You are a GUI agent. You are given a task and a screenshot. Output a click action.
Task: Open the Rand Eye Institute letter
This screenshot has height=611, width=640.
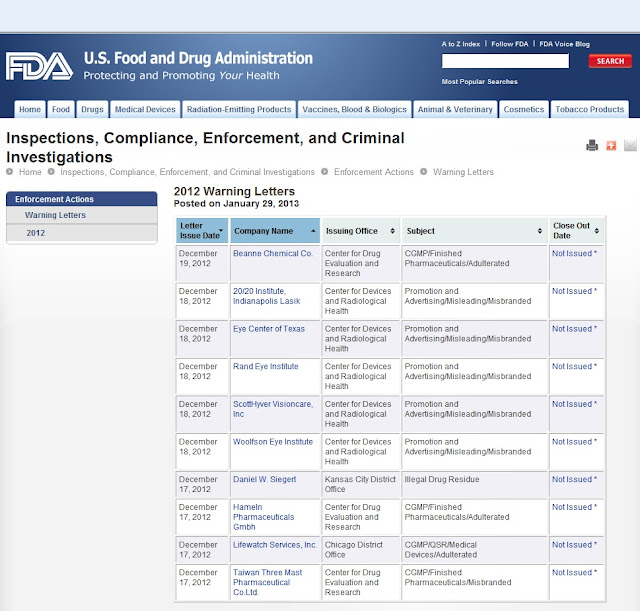266,367
